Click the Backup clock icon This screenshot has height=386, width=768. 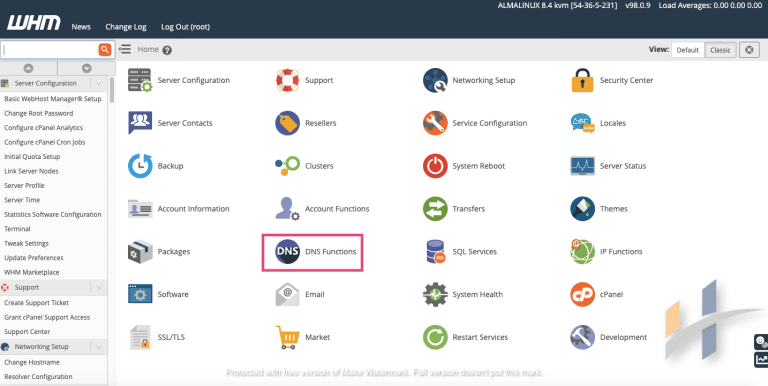point(140,166)
